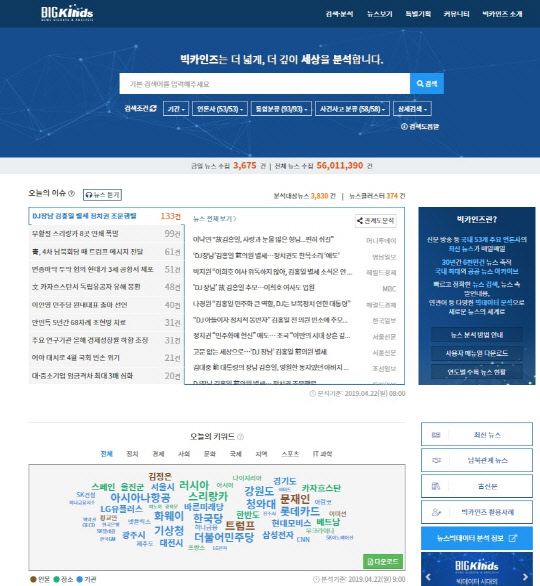Reset search conditions with 검색조건 refresh icon
This screenshot has width=540, height=586.
153,108
